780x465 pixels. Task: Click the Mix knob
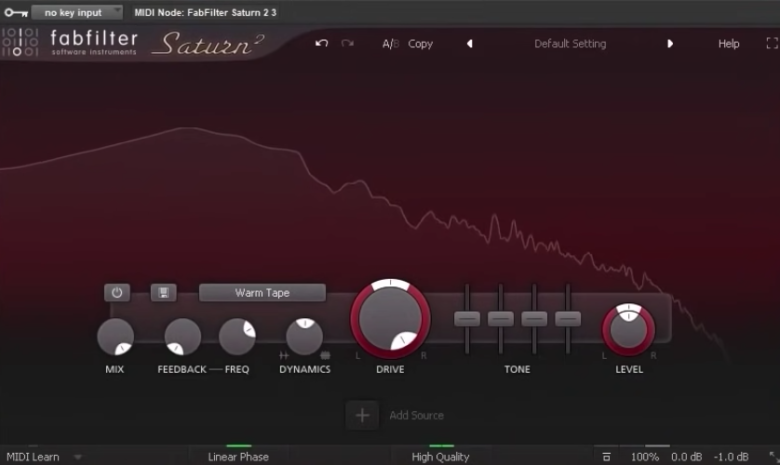click(115, 337)
